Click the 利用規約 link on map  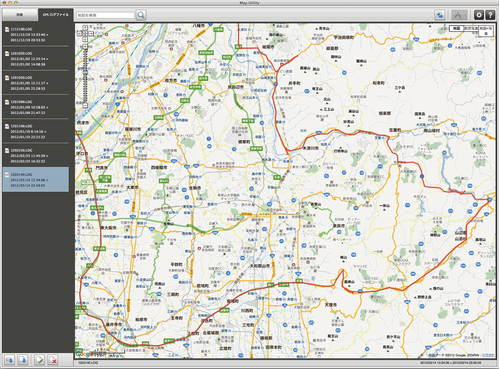coord(488,355)
